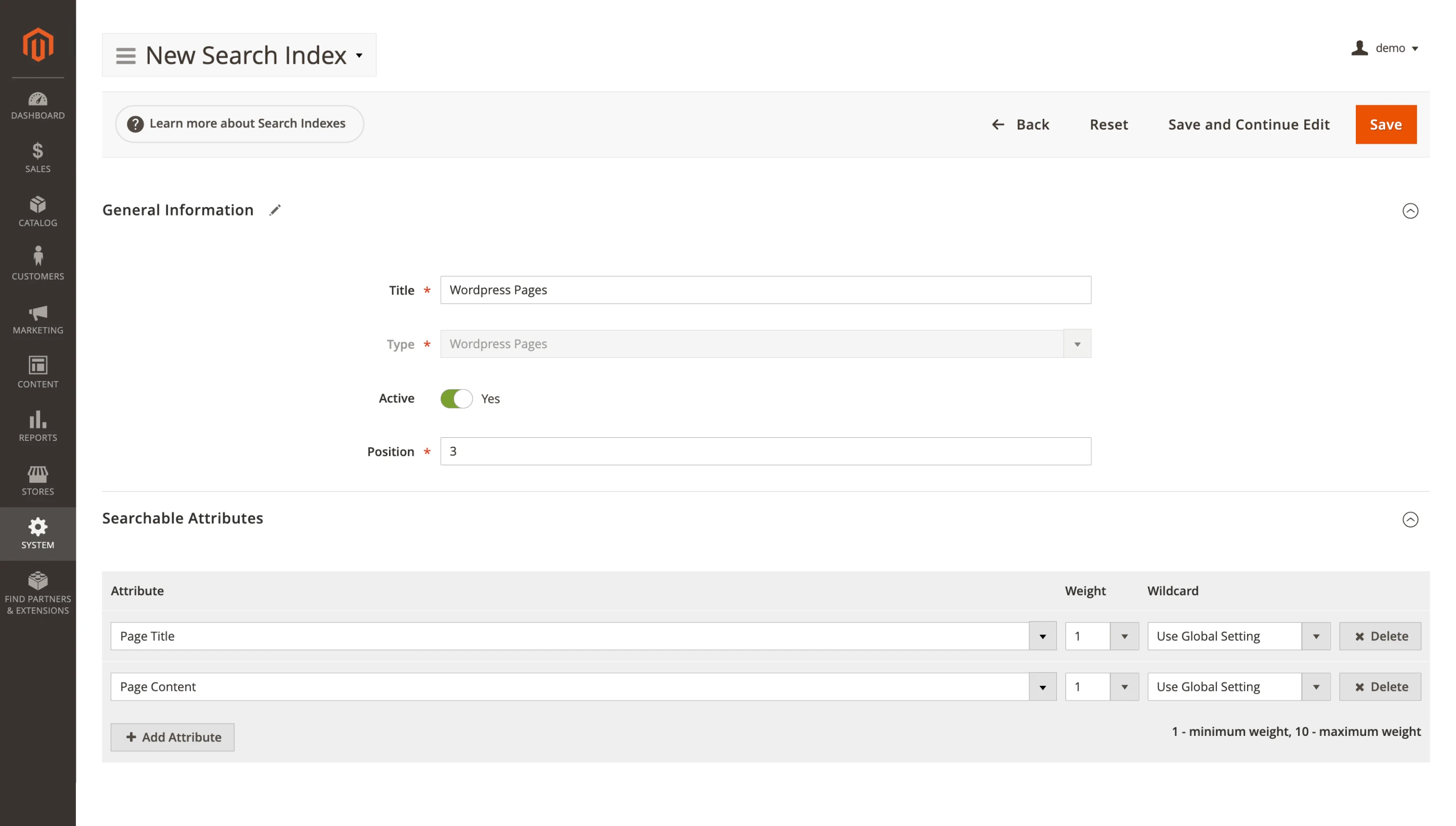Image resolution: width=1456 pixels, height=826 pixels.
Task: Open the Catalog menu
Action: (37, 212)
